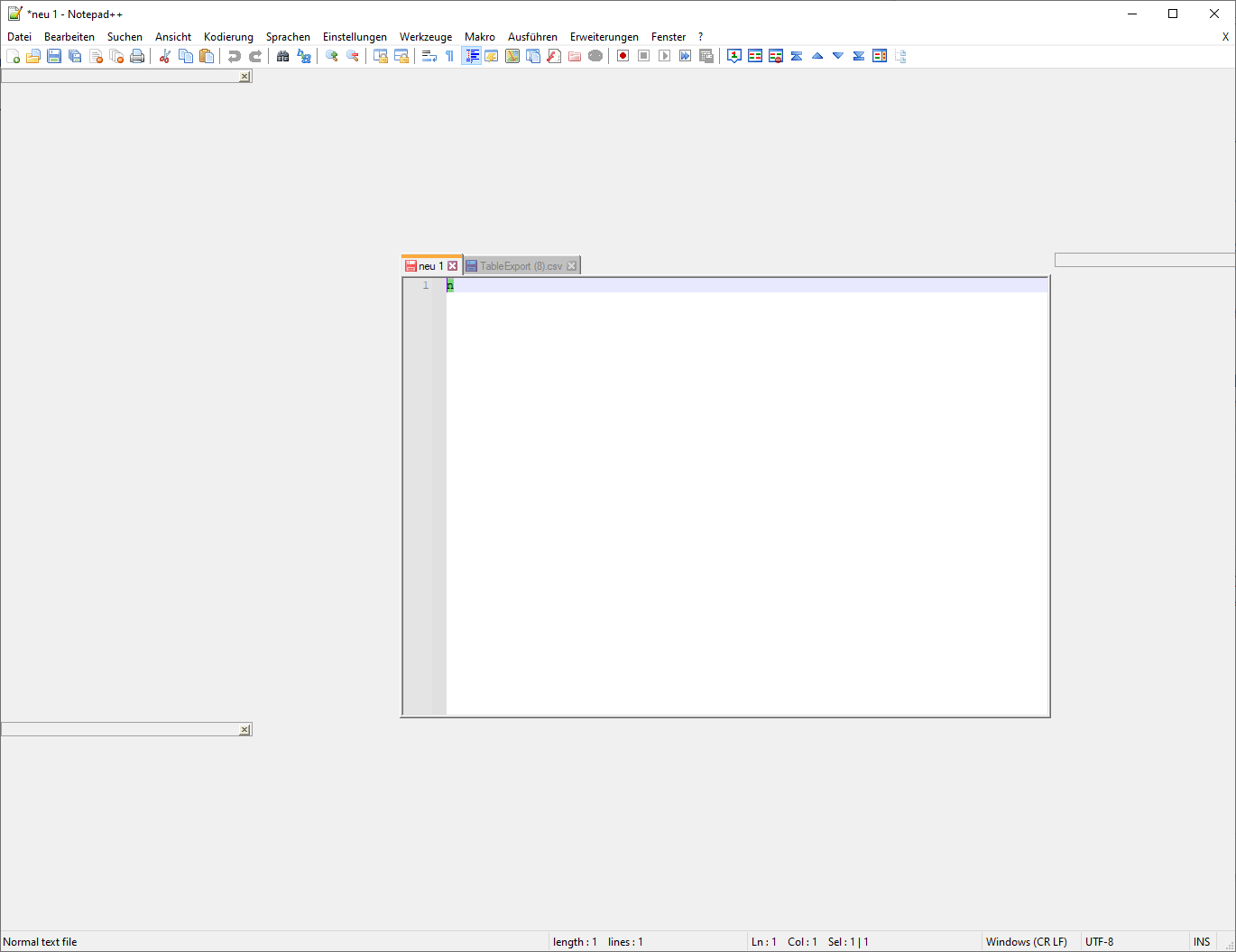Toggle word wrap in toolbar
The width and height of the screenshot is (1236, 952).
pyautogui.click(x=429, y=56)
